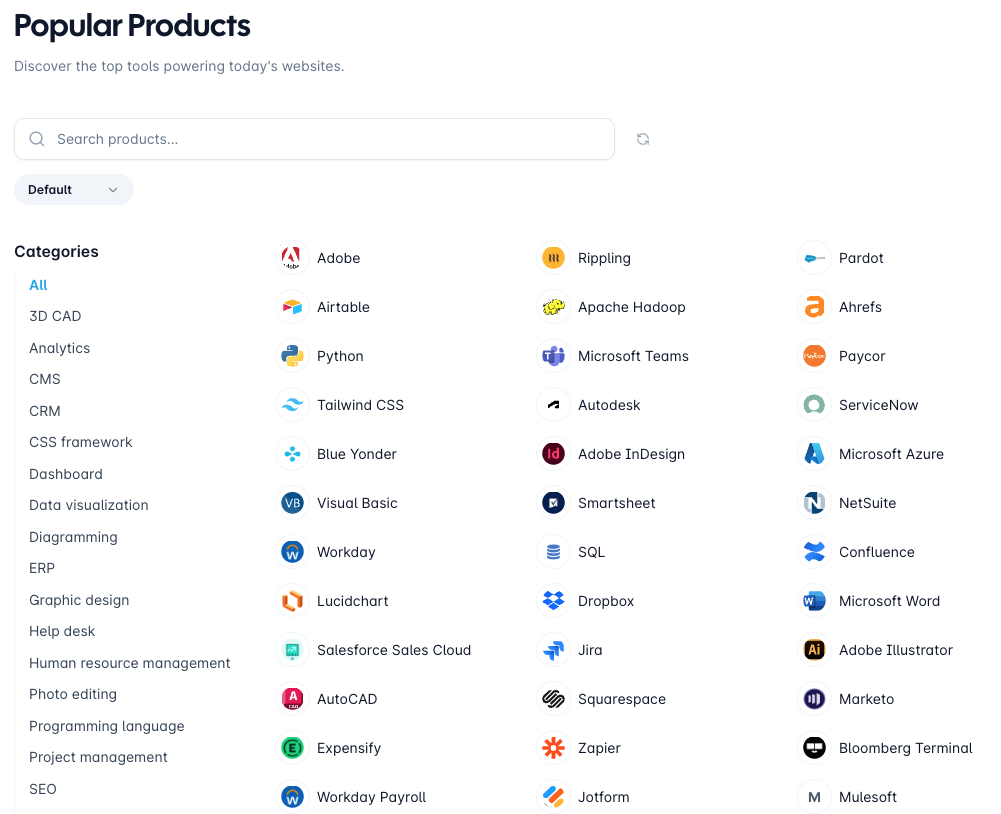Open the Workday Payroll product link
The width and height of the screenshot is (1001, 814).
click(x=372, y=797)
